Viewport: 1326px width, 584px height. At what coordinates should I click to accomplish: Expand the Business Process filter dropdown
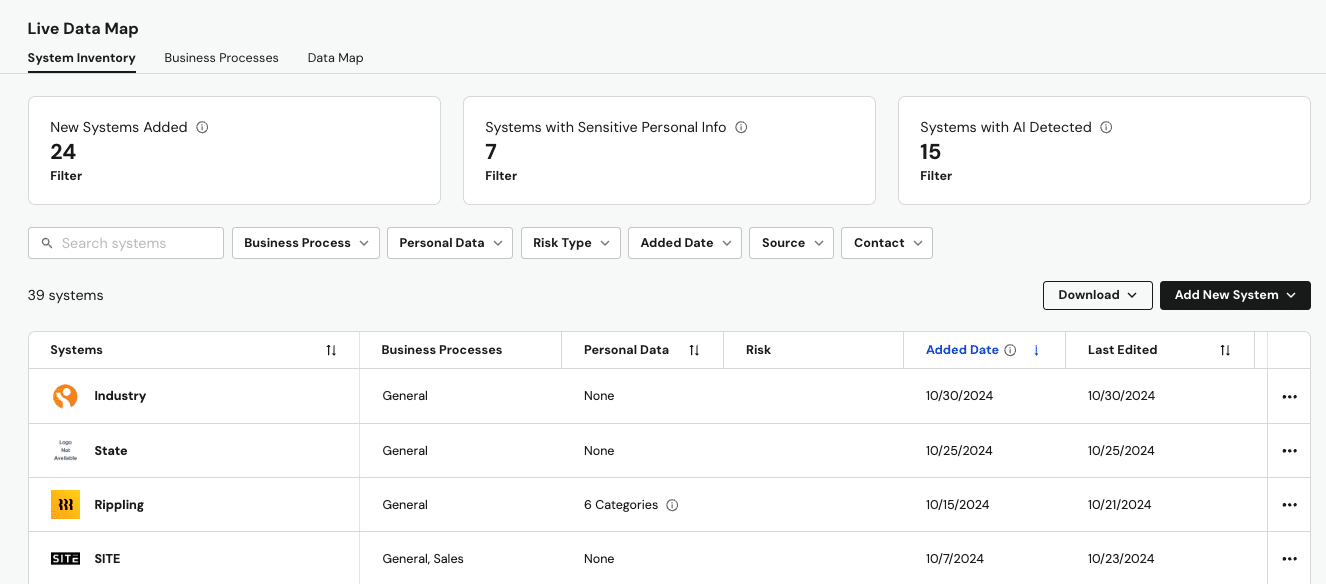306,243
